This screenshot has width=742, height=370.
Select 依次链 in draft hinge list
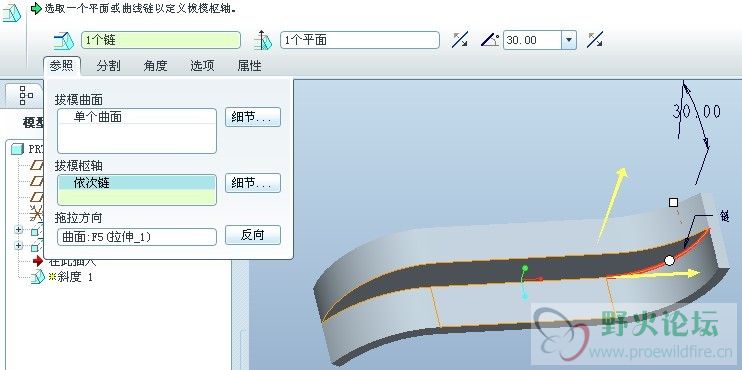point(137,183)
